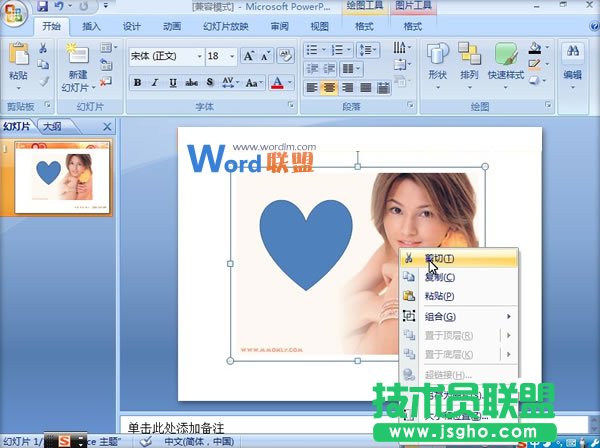Screen dimensions: 600x448
Task: Clear all formatting with eraser icon
Action: (285, 56)
